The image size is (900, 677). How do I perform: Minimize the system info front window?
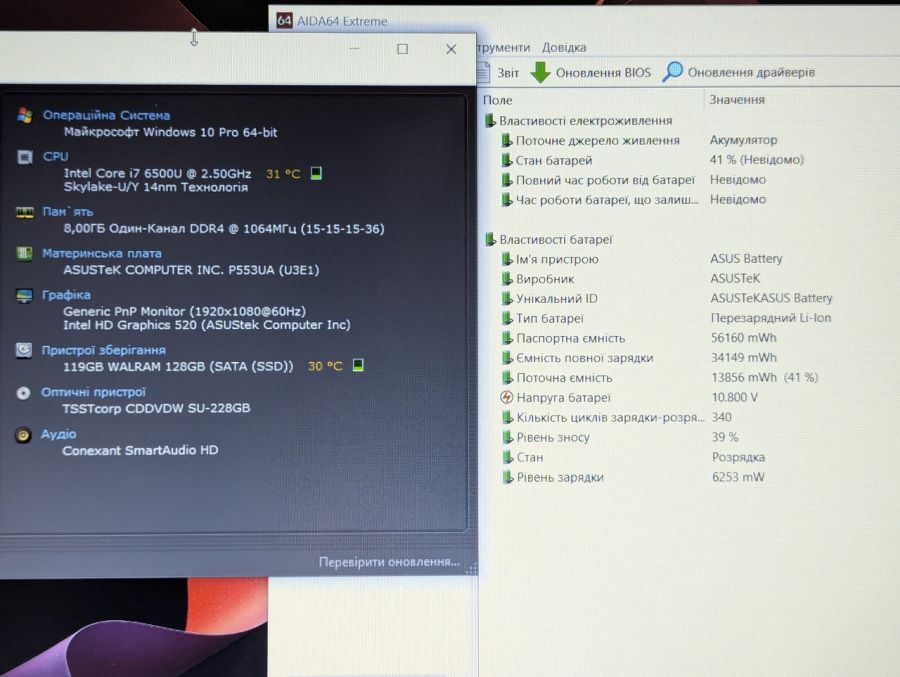pos(355,49)
